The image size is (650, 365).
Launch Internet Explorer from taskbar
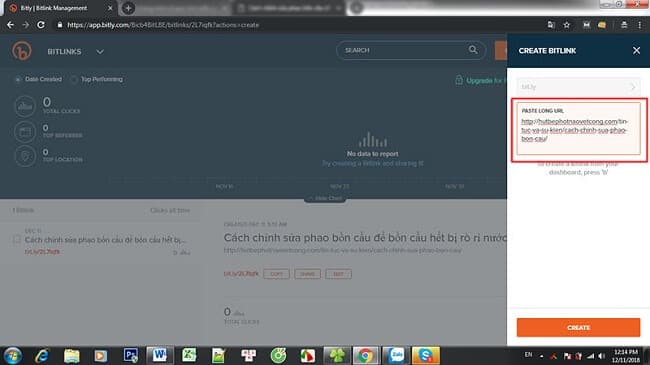(42, 355)
